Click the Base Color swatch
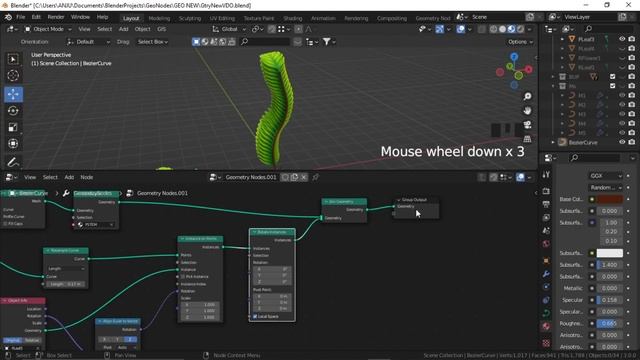Screen dimensions: 640x360 pyautogui.click(x=610, y=199)
